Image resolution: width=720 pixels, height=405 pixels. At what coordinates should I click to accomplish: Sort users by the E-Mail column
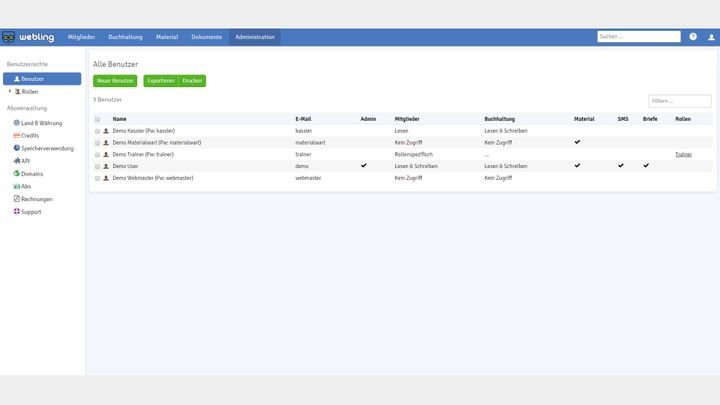coord(304,119)
